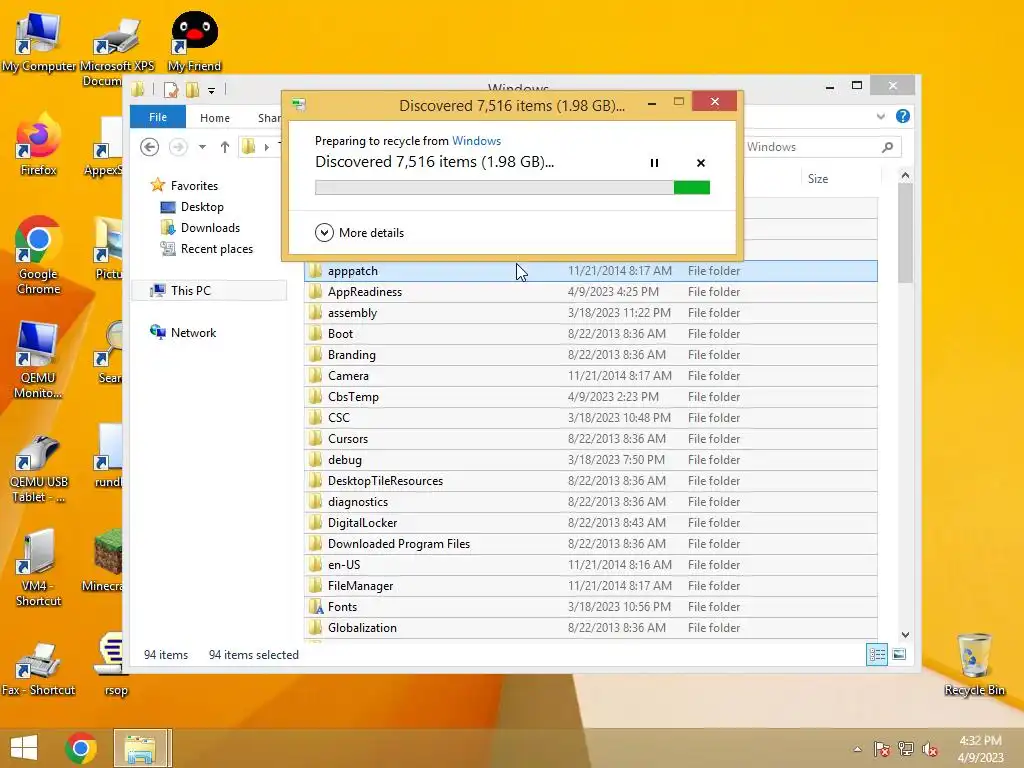Open the Quick Access Toolbar customize dropdown
The width and height of the screenshot is (1024, 768).
tap(212, 91)
